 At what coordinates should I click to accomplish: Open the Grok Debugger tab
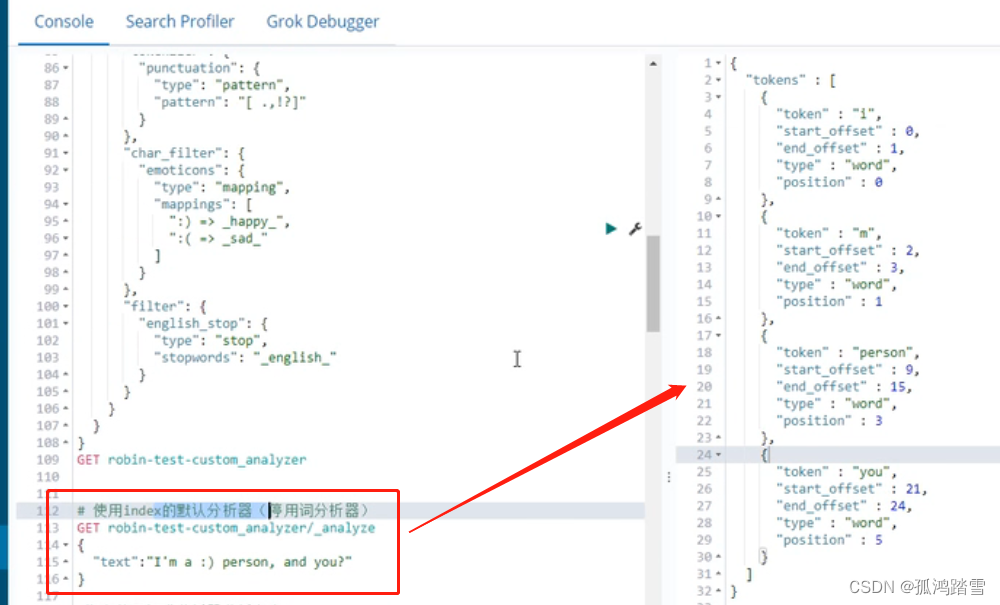(x=322, y=22)
